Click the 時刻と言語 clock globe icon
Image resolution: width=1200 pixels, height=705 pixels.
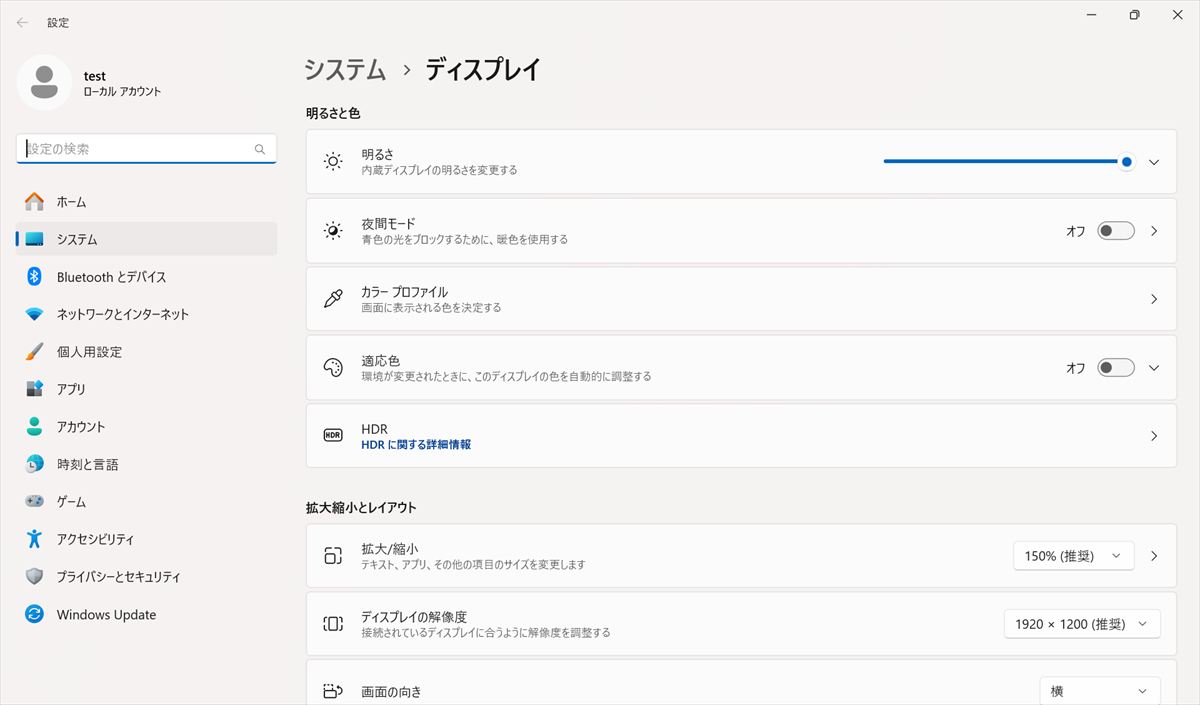(35, 464)
